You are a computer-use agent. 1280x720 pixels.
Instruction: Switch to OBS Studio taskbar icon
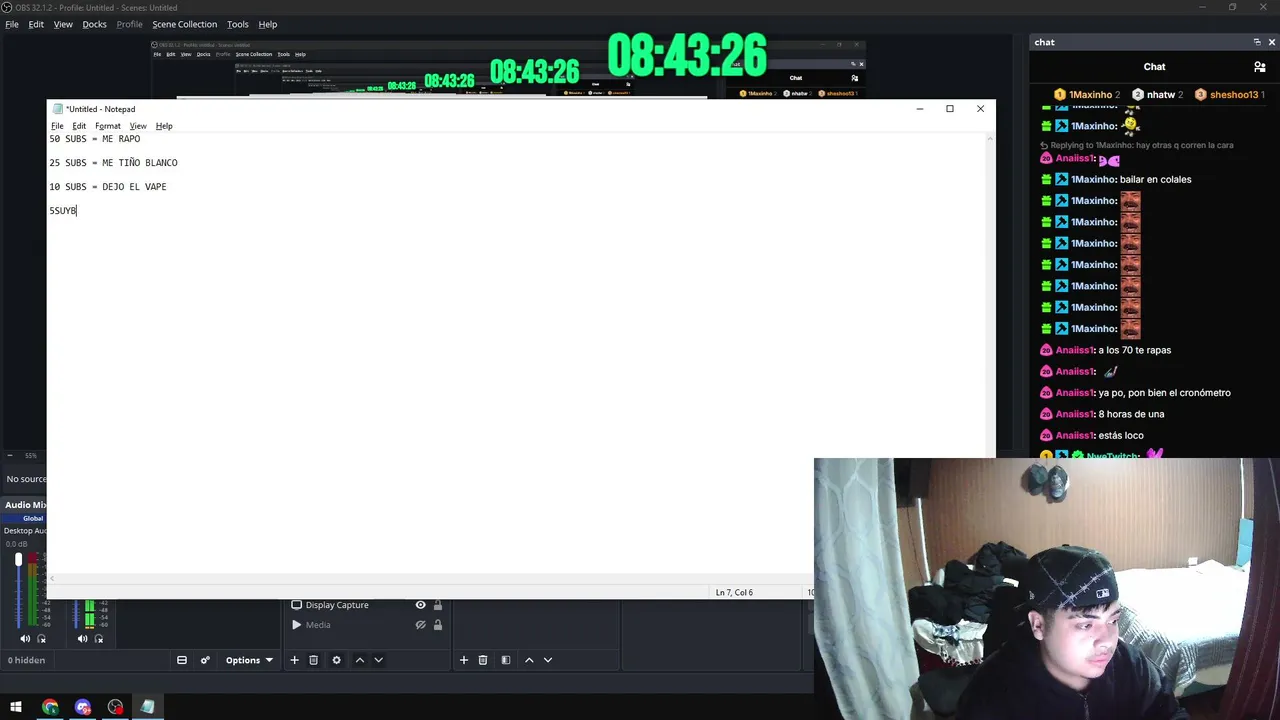point(116,707)
